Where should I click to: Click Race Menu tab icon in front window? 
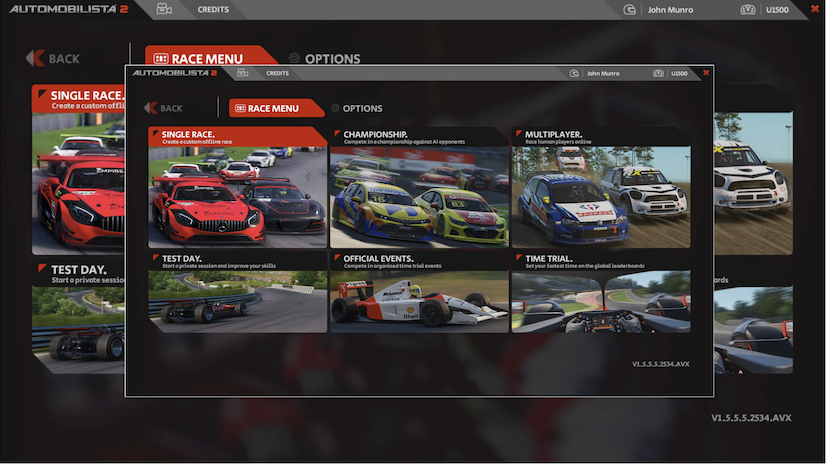[x=240, y=108]
